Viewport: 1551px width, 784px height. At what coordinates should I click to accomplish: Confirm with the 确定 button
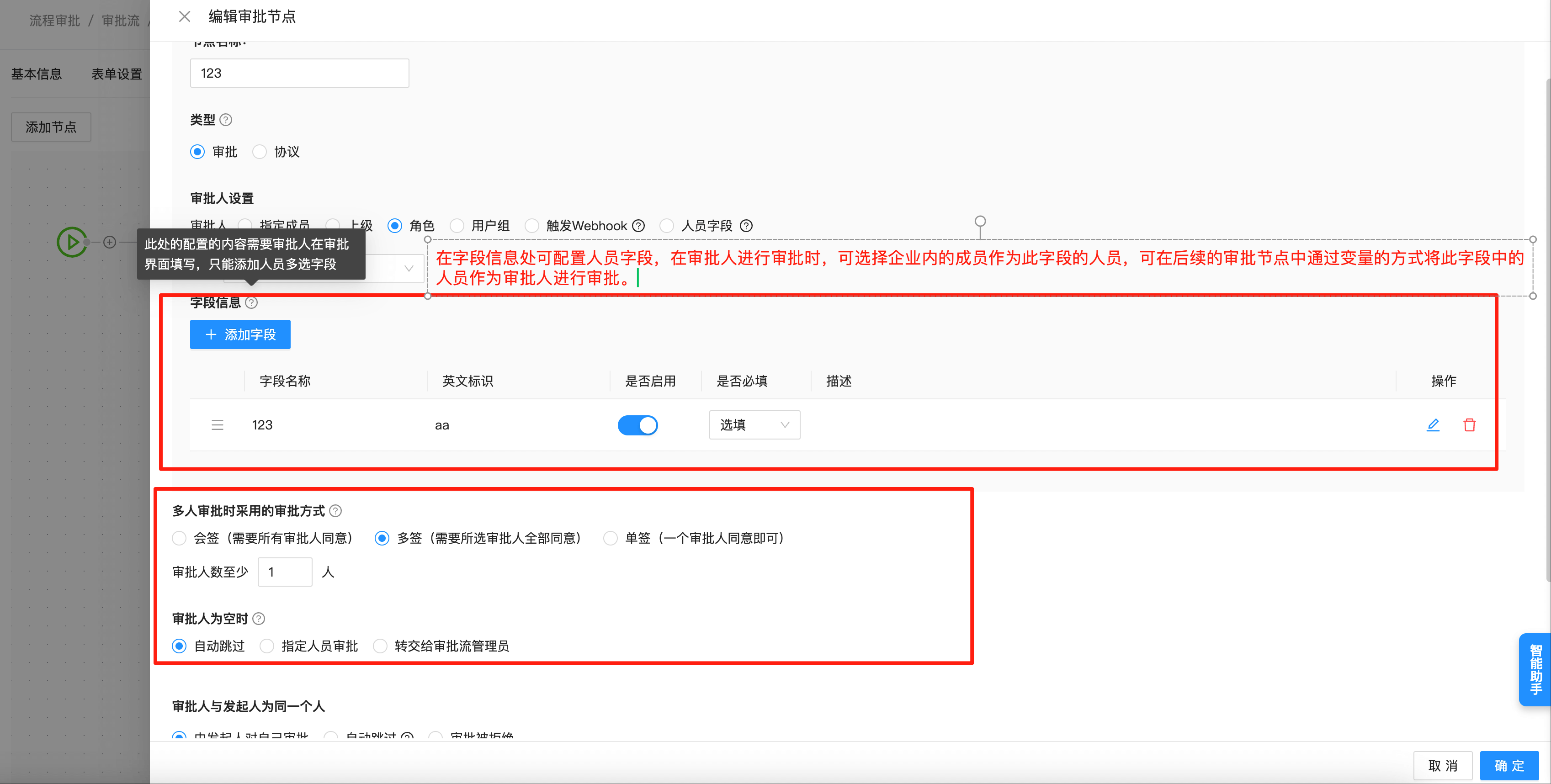[1509, 765]
